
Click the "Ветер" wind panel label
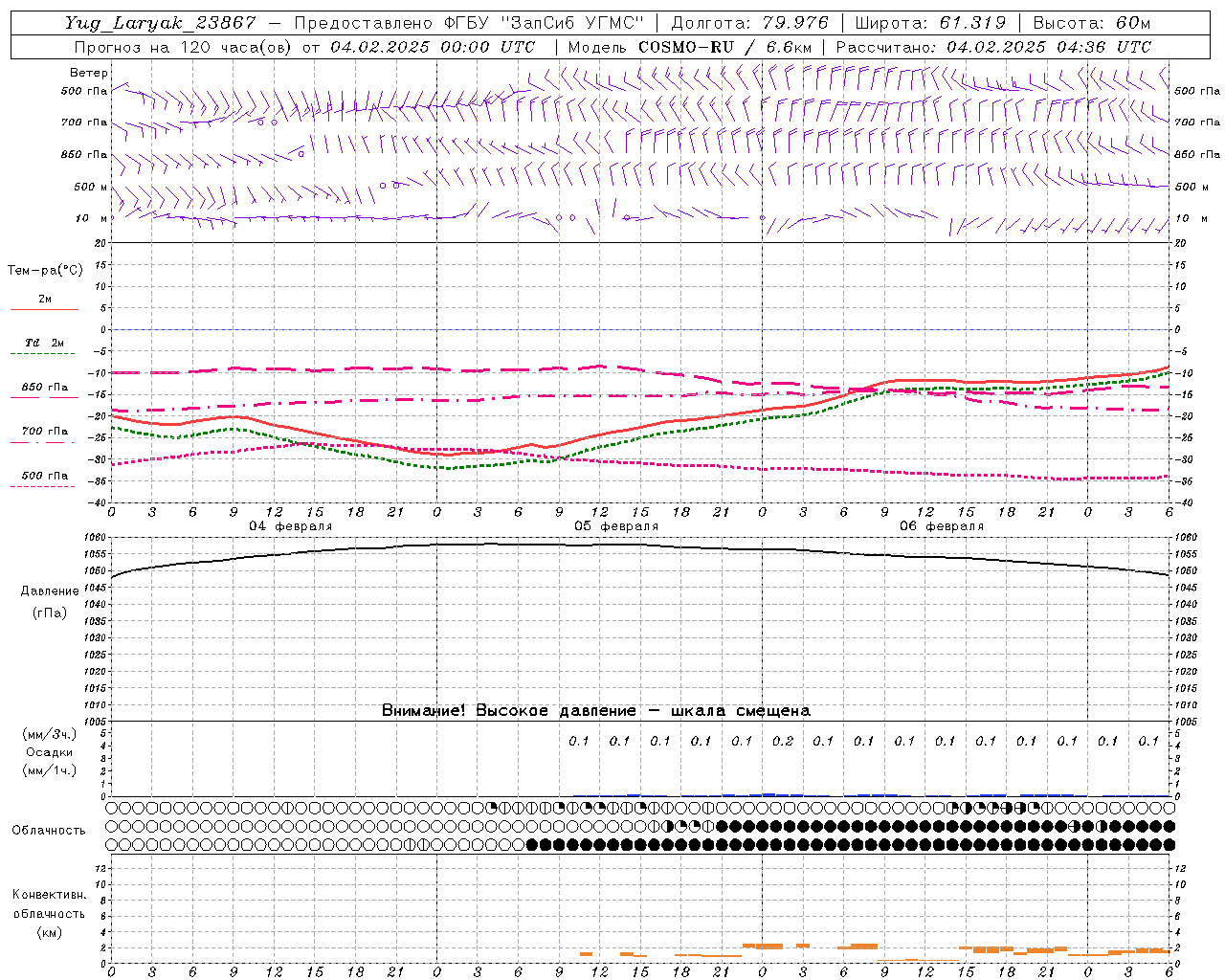tap(89, 73)
